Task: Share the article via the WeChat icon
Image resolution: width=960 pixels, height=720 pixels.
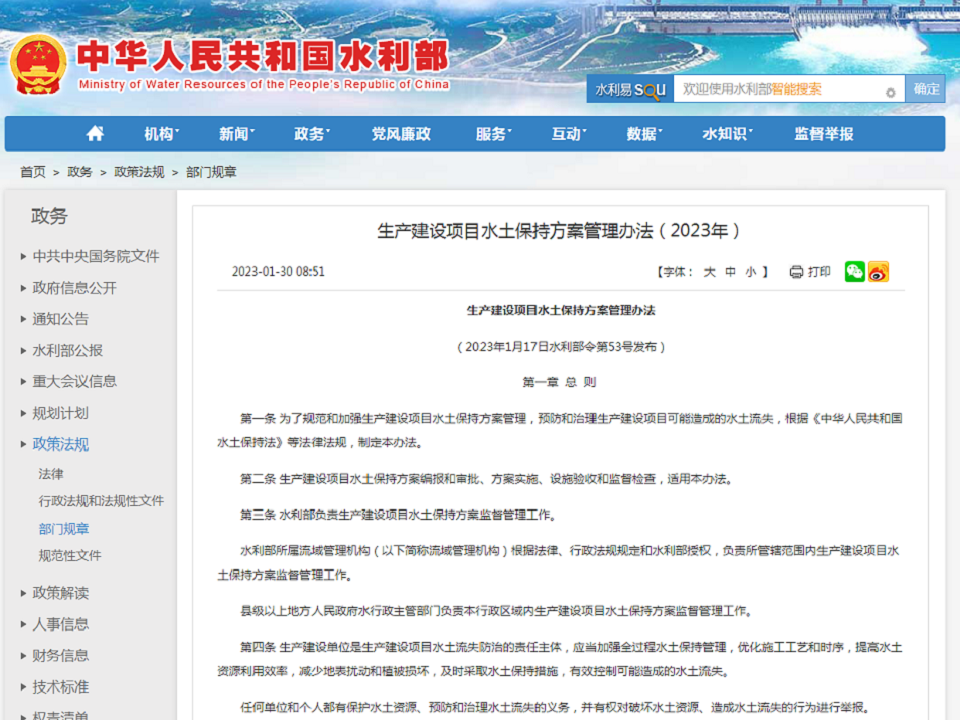Action: point(854,271)
